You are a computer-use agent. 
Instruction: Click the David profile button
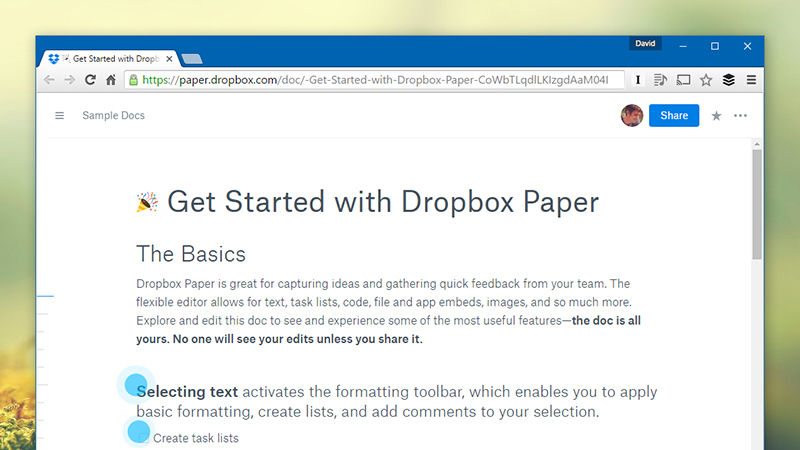645,43
